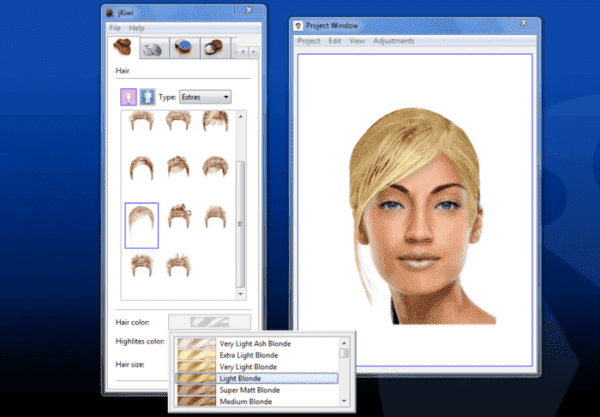600x417 pixels.
Task: Click the selected hairstyle thumbnail with blue border
Action: pos(142,225)
